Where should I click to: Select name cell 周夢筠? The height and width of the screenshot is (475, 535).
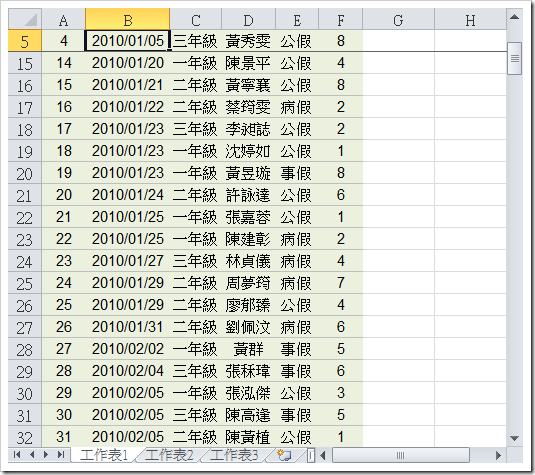248,283
